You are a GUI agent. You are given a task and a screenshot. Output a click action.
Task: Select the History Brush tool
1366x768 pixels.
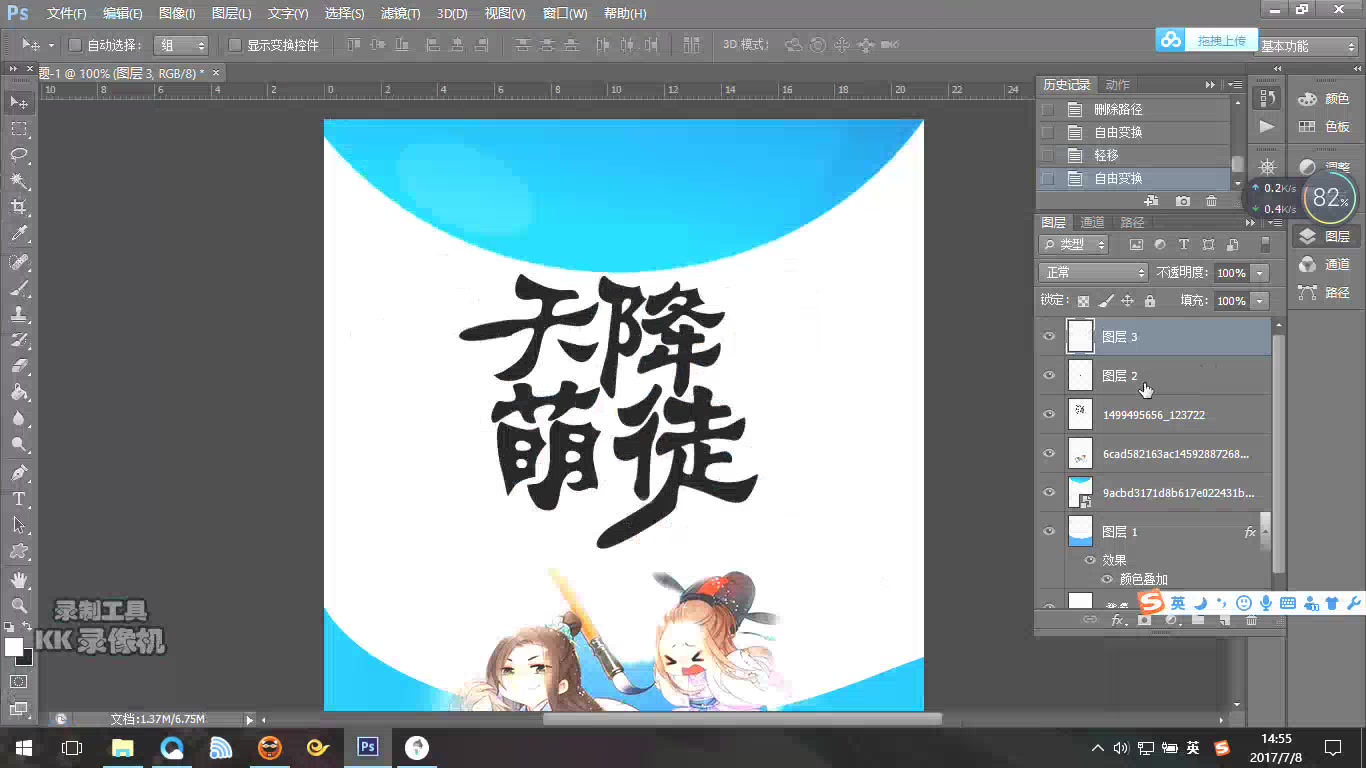[19, 340]
